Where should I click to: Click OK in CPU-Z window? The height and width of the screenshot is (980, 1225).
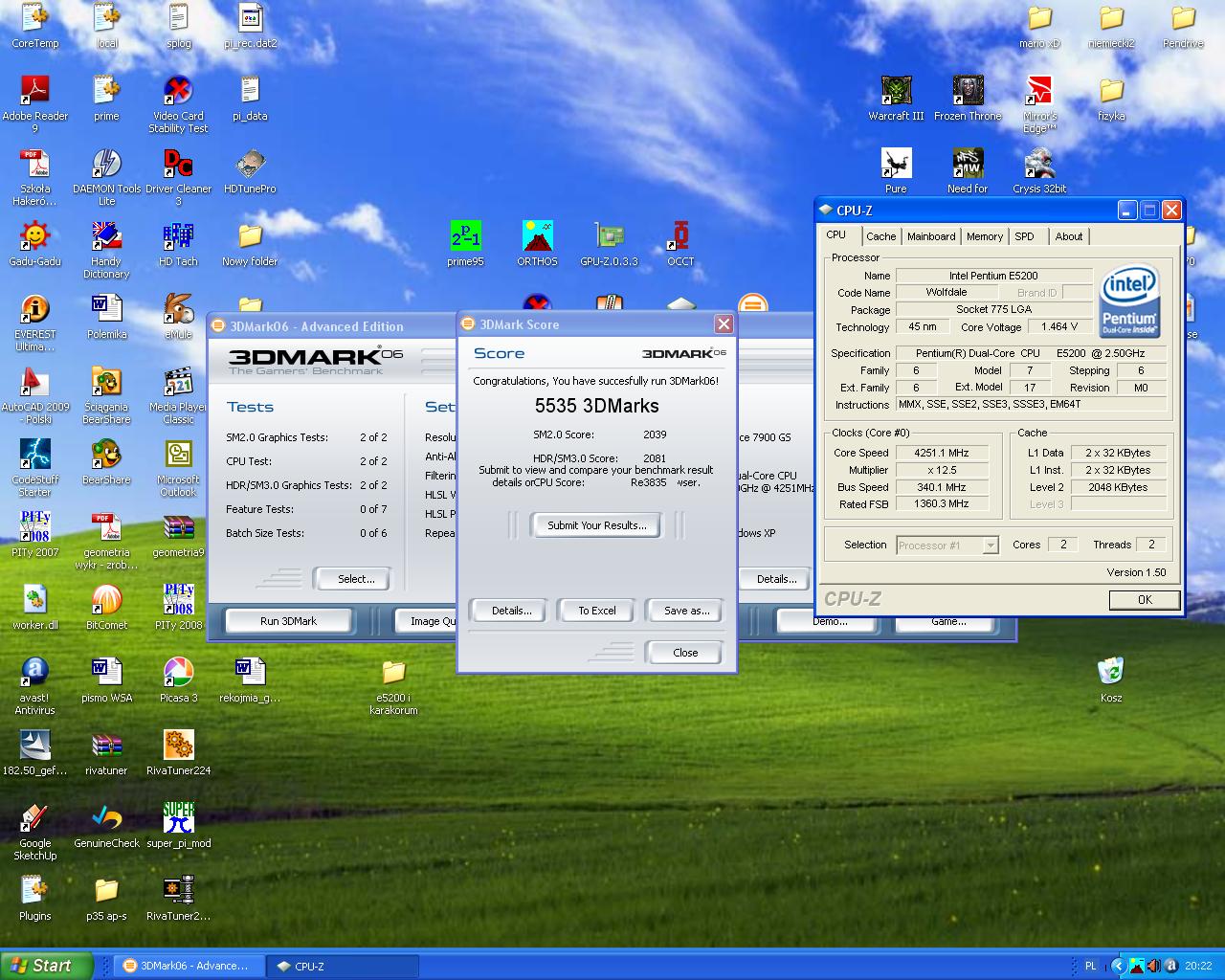pos(1145,599)
